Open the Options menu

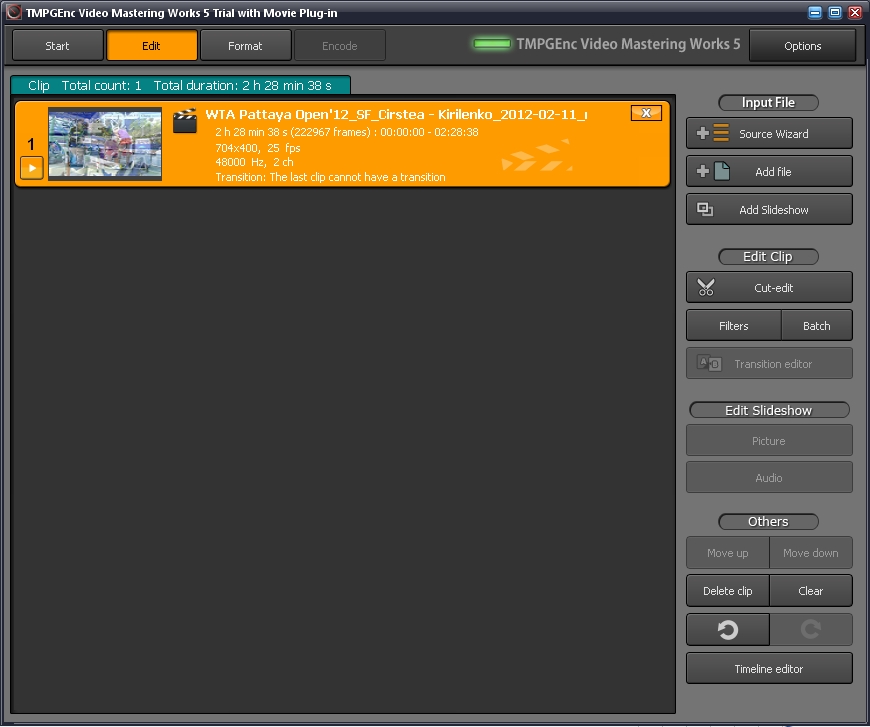(x=802, y=46)
